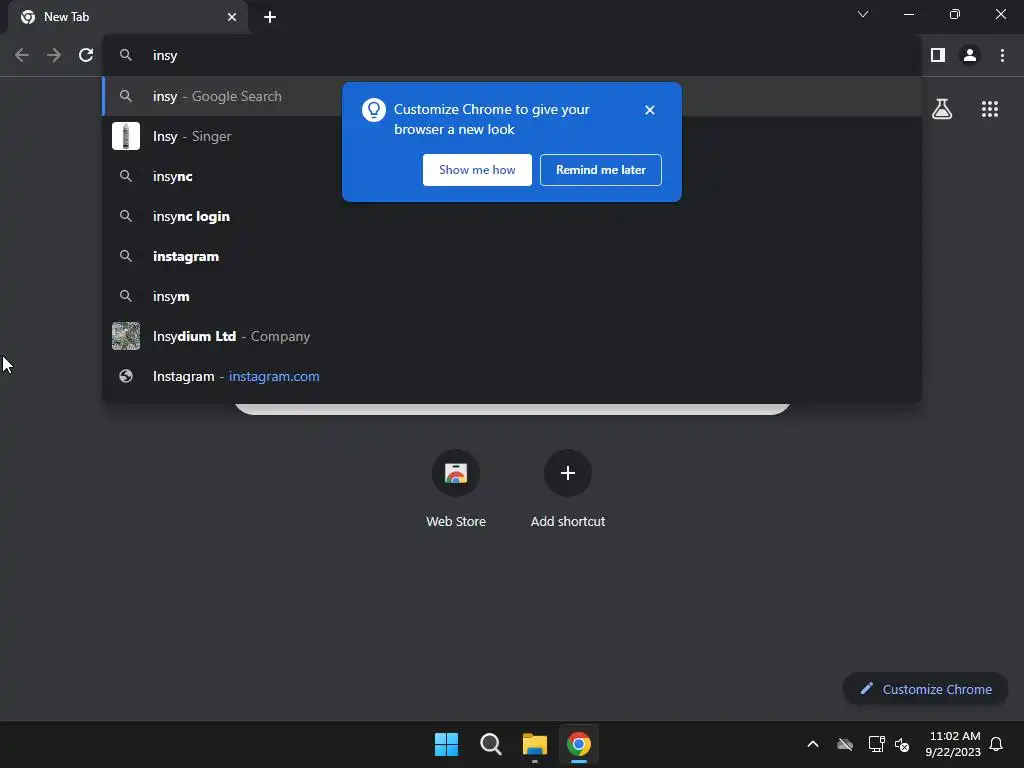The width and height of the screenshot is (1024, 768).
Task: Open the tab search chevron
Action: tap(863, 14)
